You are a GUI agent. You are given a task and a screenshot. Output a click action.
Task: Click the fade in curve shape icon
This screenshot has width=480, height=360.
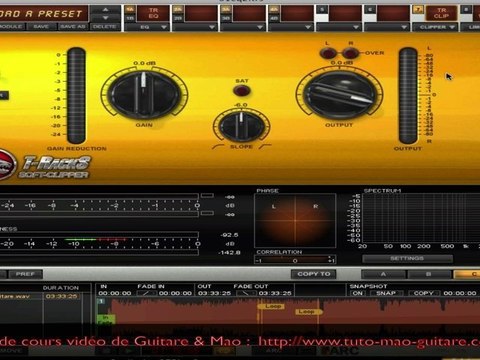tap(147, 293)
